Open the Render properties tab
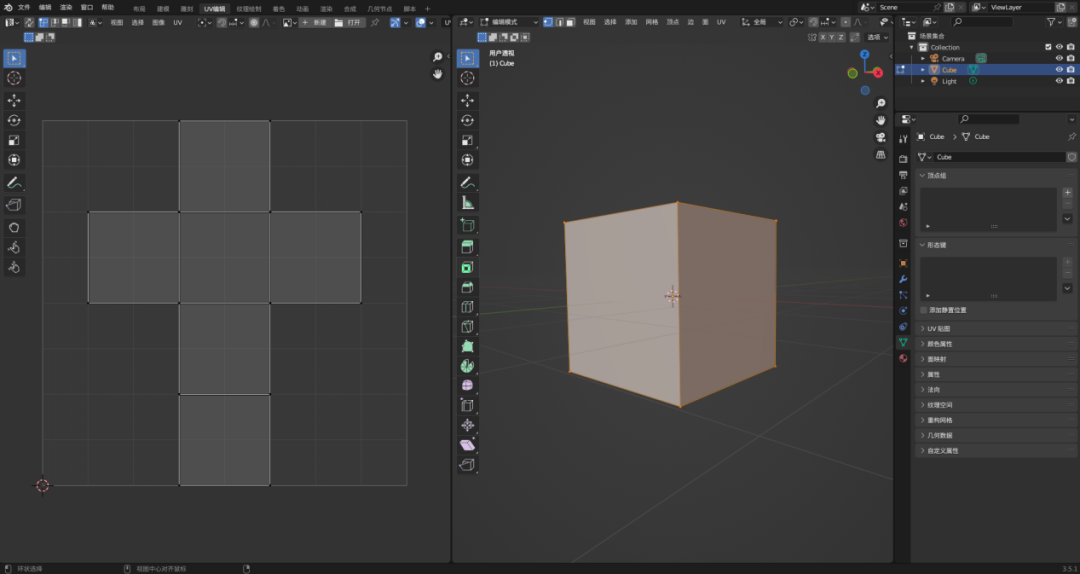Image resolution: width=1080 pixels, height=574 pixels. click(x=903, y=158)
